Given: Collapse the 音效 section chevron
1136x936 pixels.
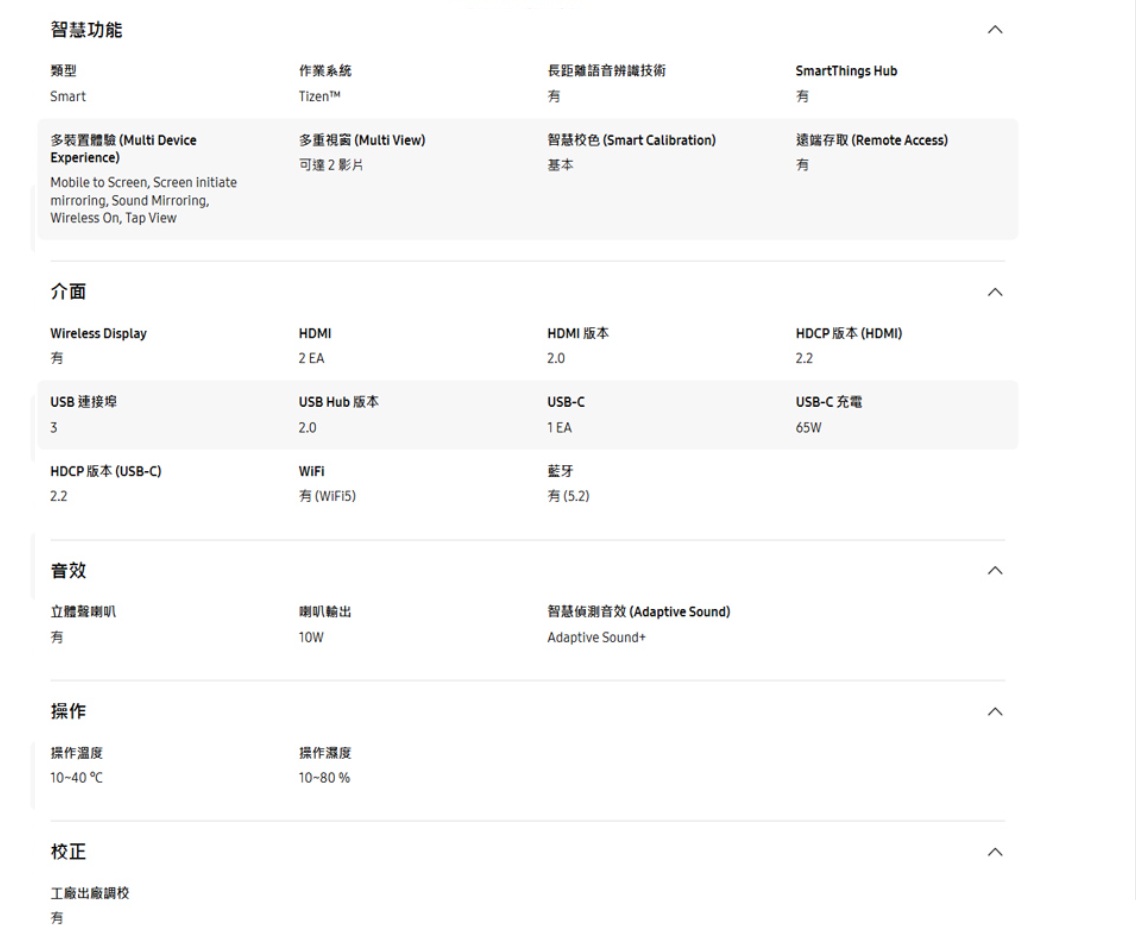Looking at the screenshot, I should tap(994, 570).
